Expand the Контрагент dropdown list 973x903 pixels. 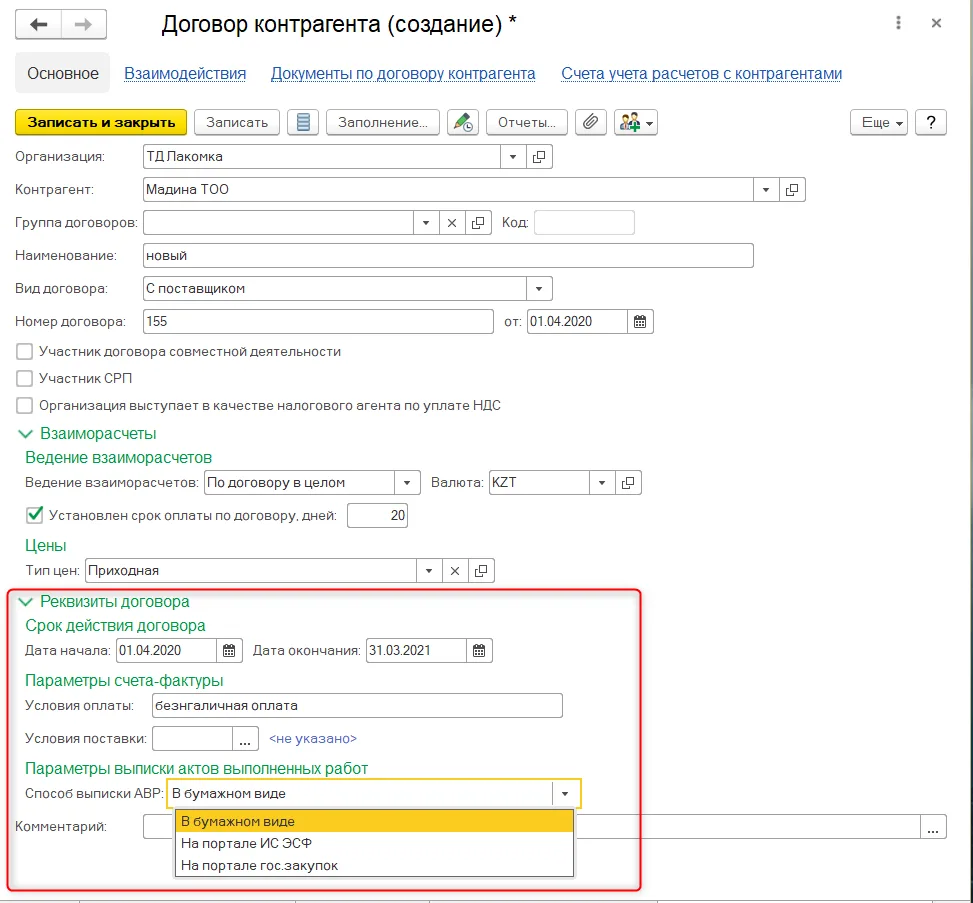click(766, 190)
